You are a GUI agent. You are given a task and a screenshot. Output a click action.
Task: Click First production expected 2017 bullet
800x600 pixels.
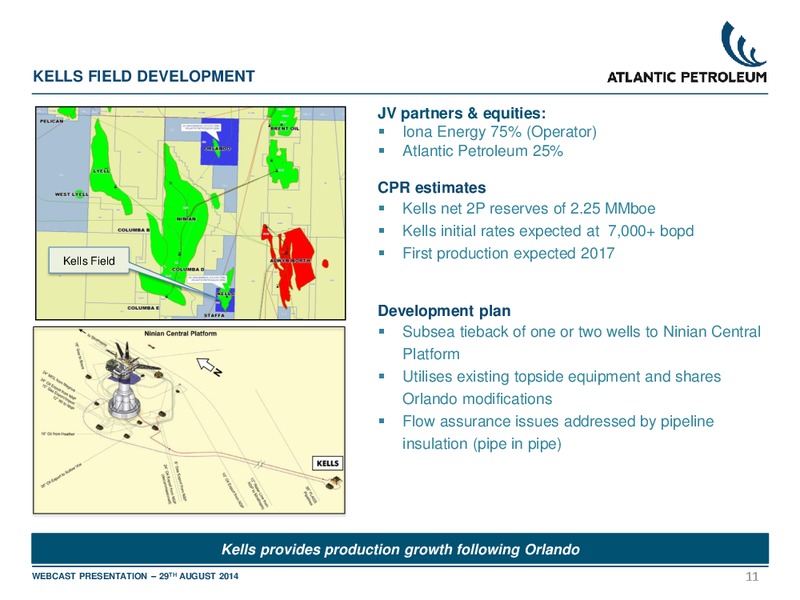pyautogui.click(x=508, y=253)
